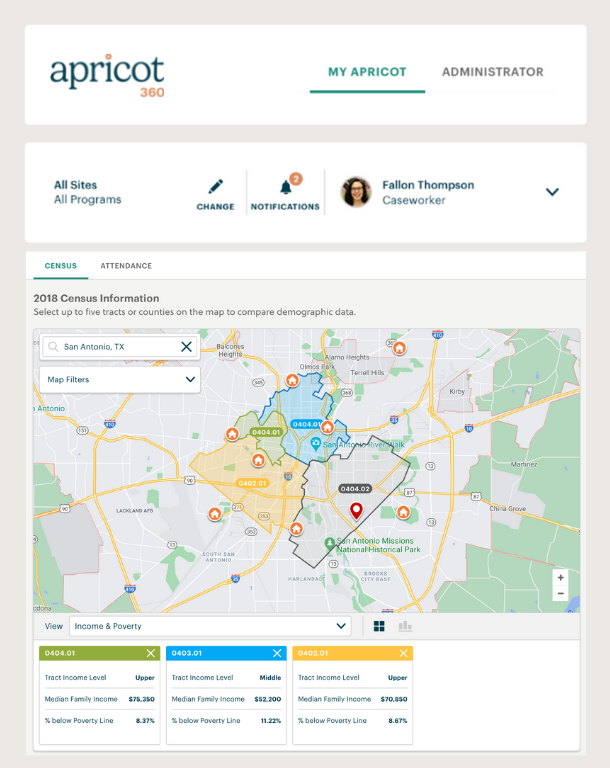Expand the user profile chevron menu
610x768 pixels.
pos(552,192)
